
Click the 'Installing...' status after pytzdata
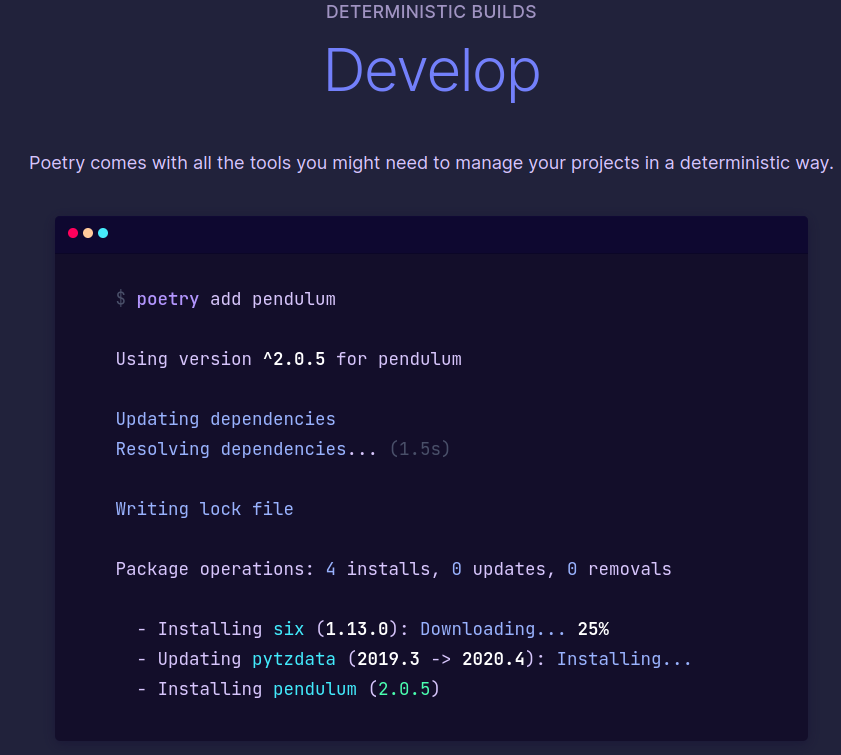[624, 659]
